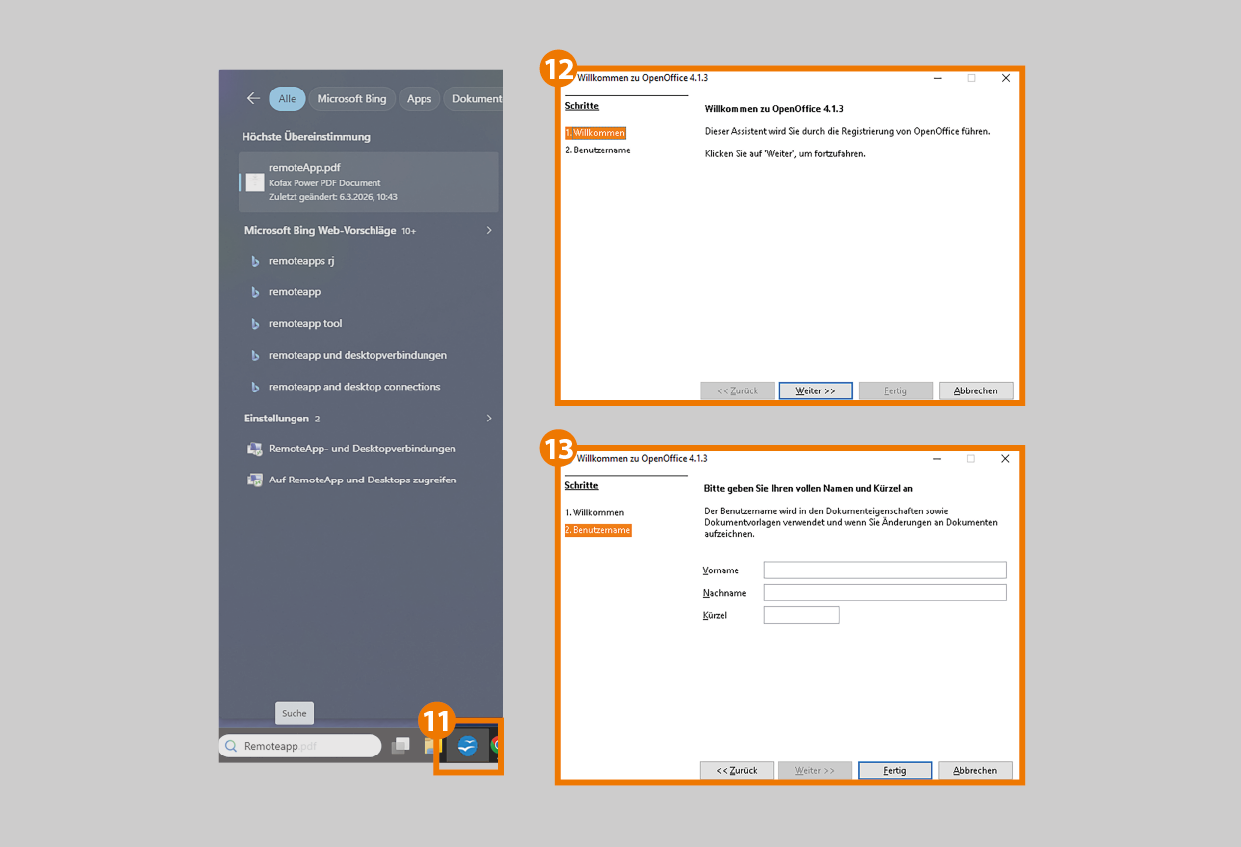Open Task View from the taskbar
This screenshot has width=1241, height=847.
pos(401,745)
